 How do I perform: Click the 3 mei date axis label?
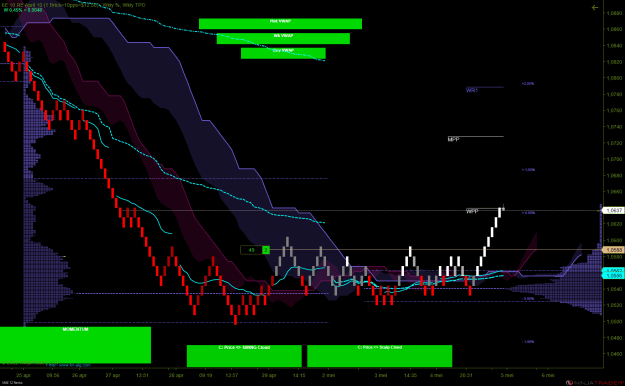(x=381, y=375)
